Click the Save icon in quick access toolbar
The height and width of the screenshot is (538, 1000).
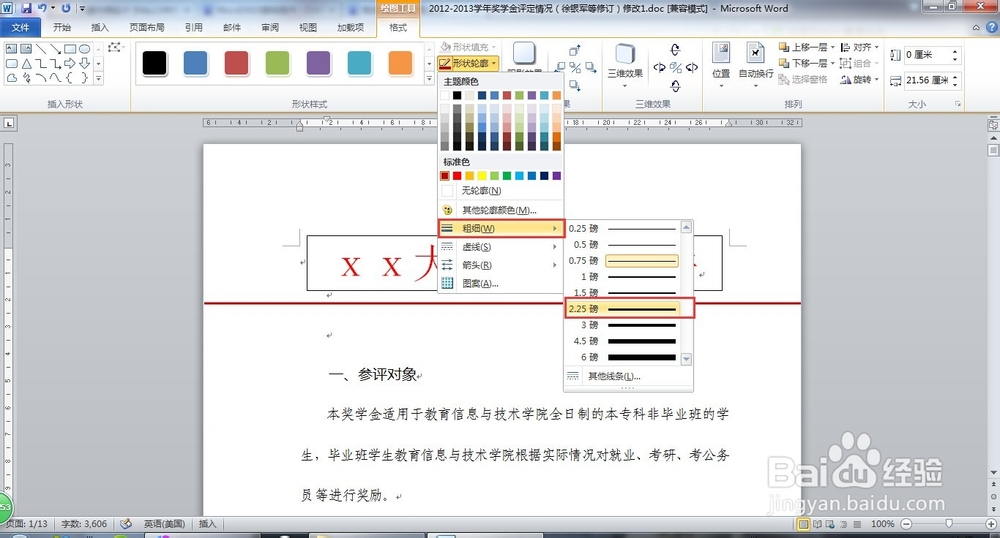coord(26,8)
